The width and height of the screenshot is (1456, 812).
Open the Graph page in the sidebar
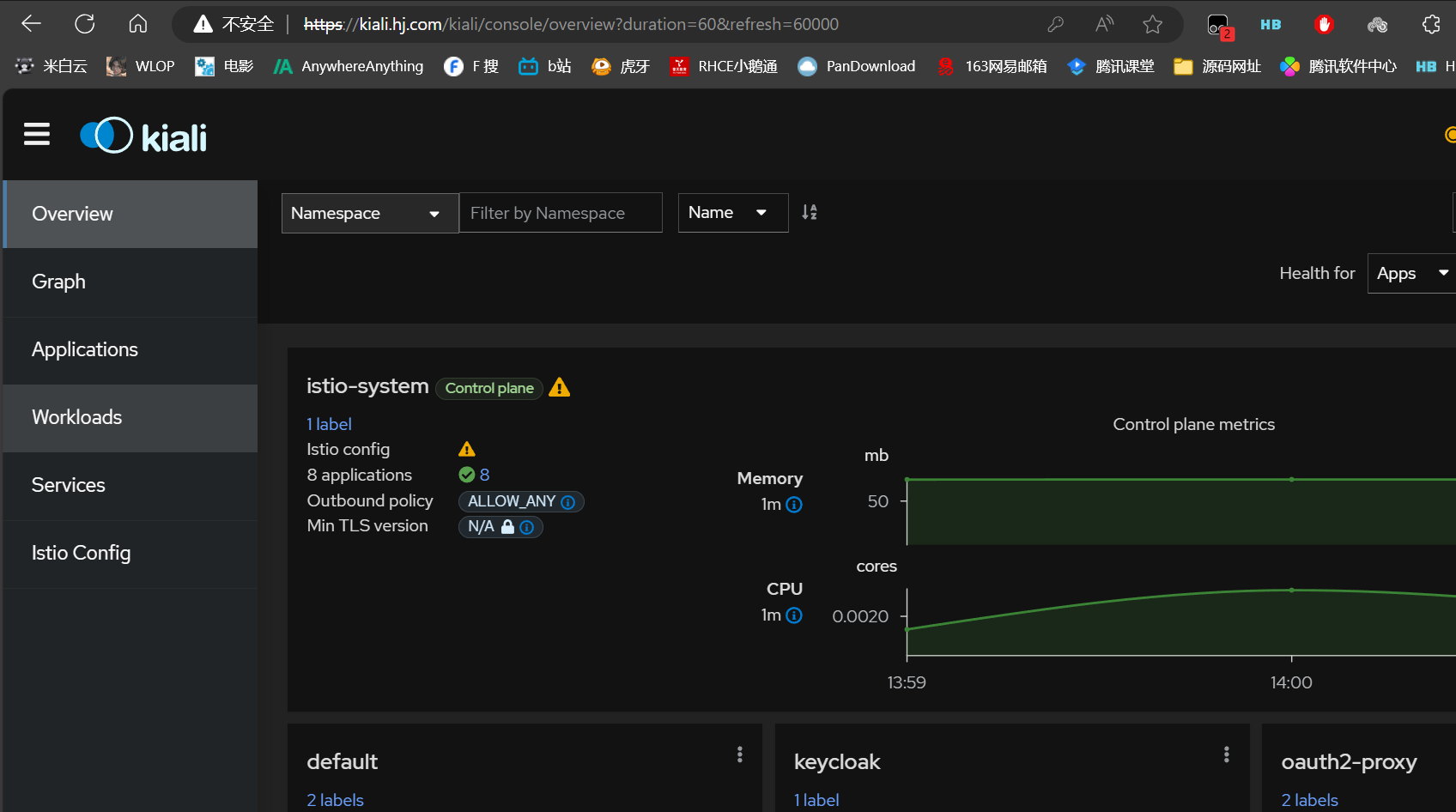click(130, 282)
